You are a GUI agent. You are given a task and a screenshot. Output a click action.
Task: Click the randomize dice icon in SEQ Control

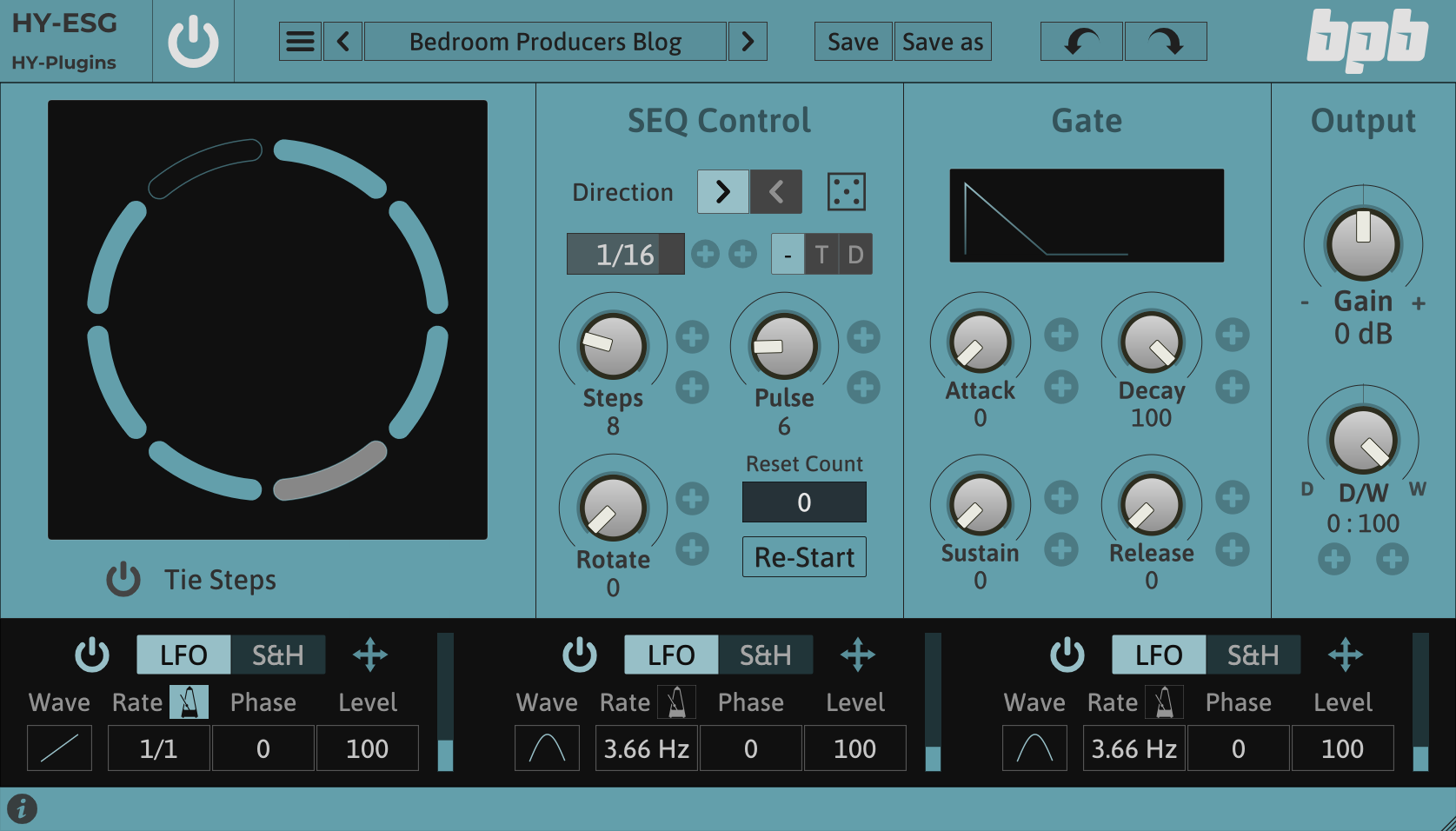point(847,192)
